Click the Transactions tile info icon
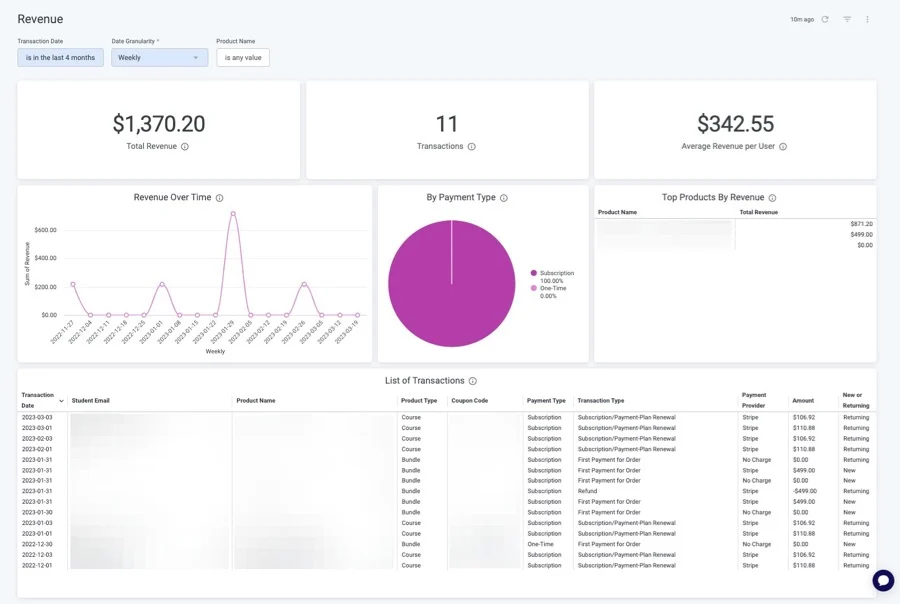This screenshot has height=604, width=900. click(x=472, y=147)
